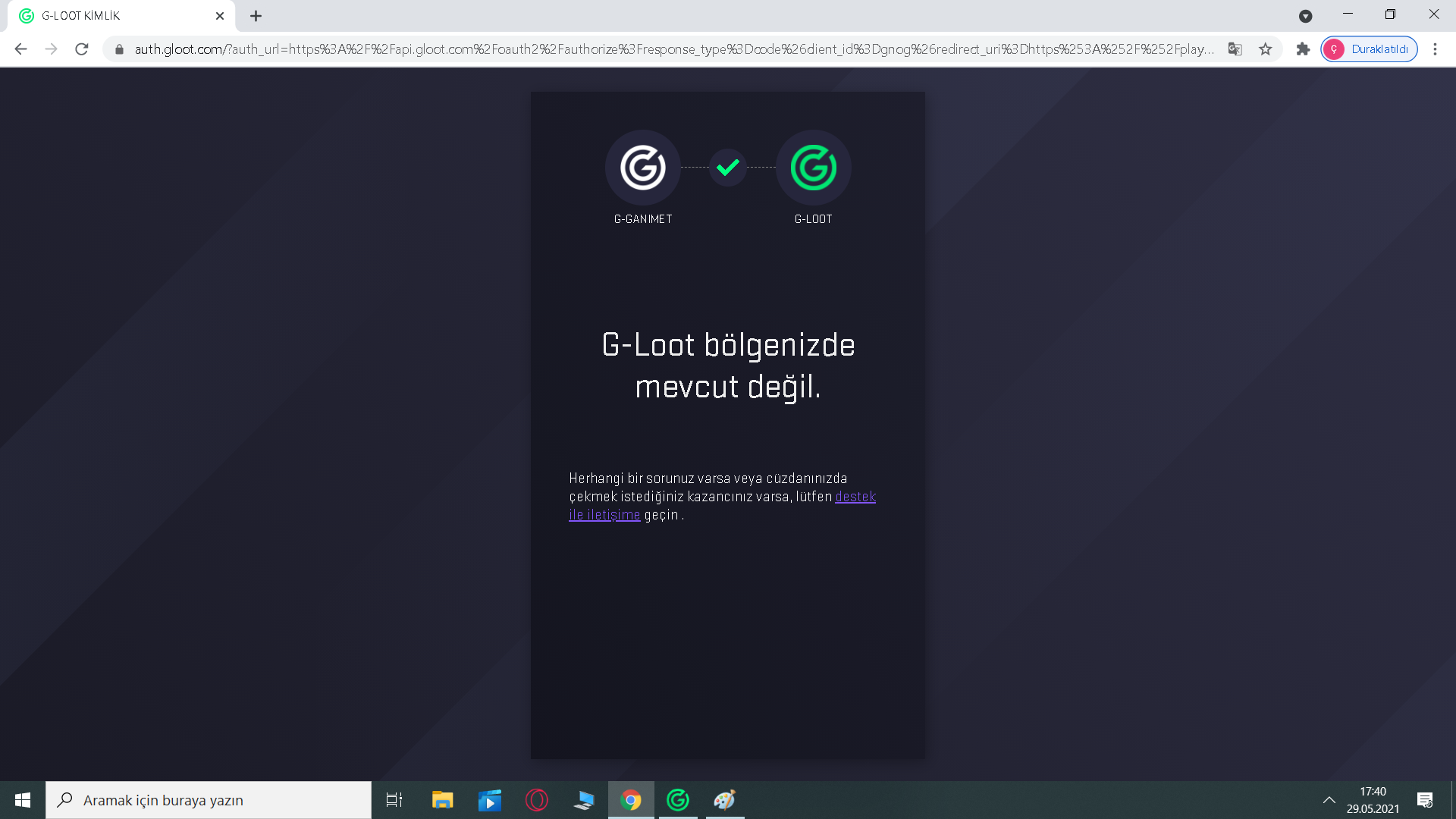The height and width of the screenshot is (819, 1456).
Task: Open Chrome's three-dot menu
Action: coord(1435,49)
